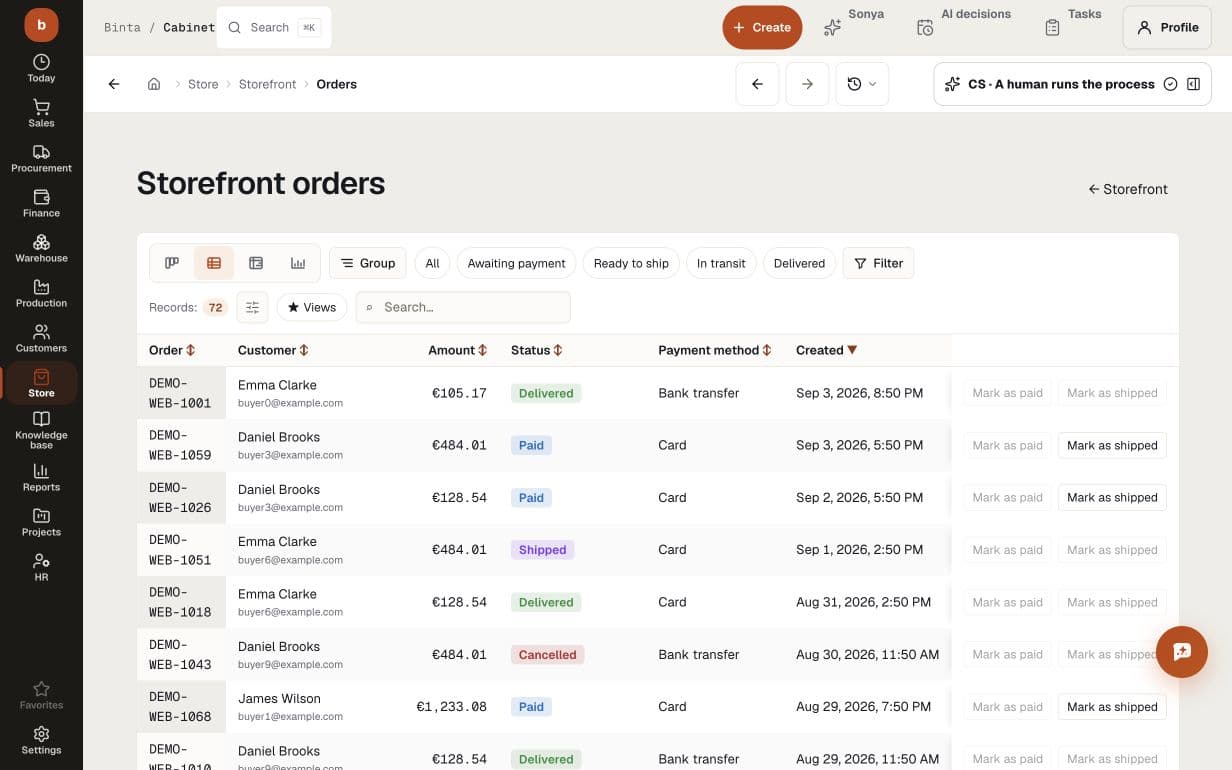Click the top Search box
Image resolution: width=1232 pixels, height=770 pixels.
(x=274, y=27)
